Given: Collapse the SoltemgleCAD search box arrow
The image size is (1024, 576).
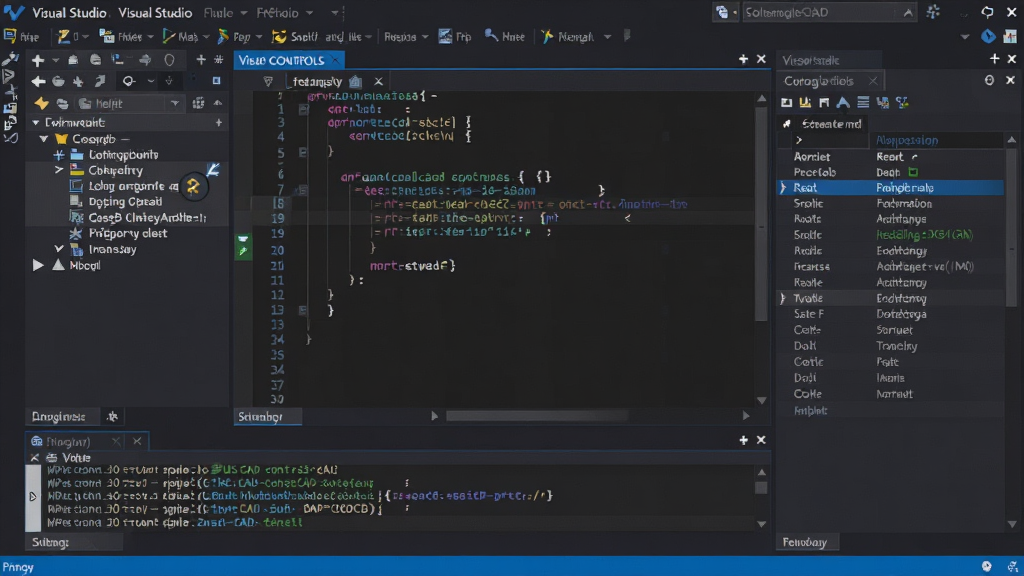Looking at the screenshot, I should click(908, 12).
